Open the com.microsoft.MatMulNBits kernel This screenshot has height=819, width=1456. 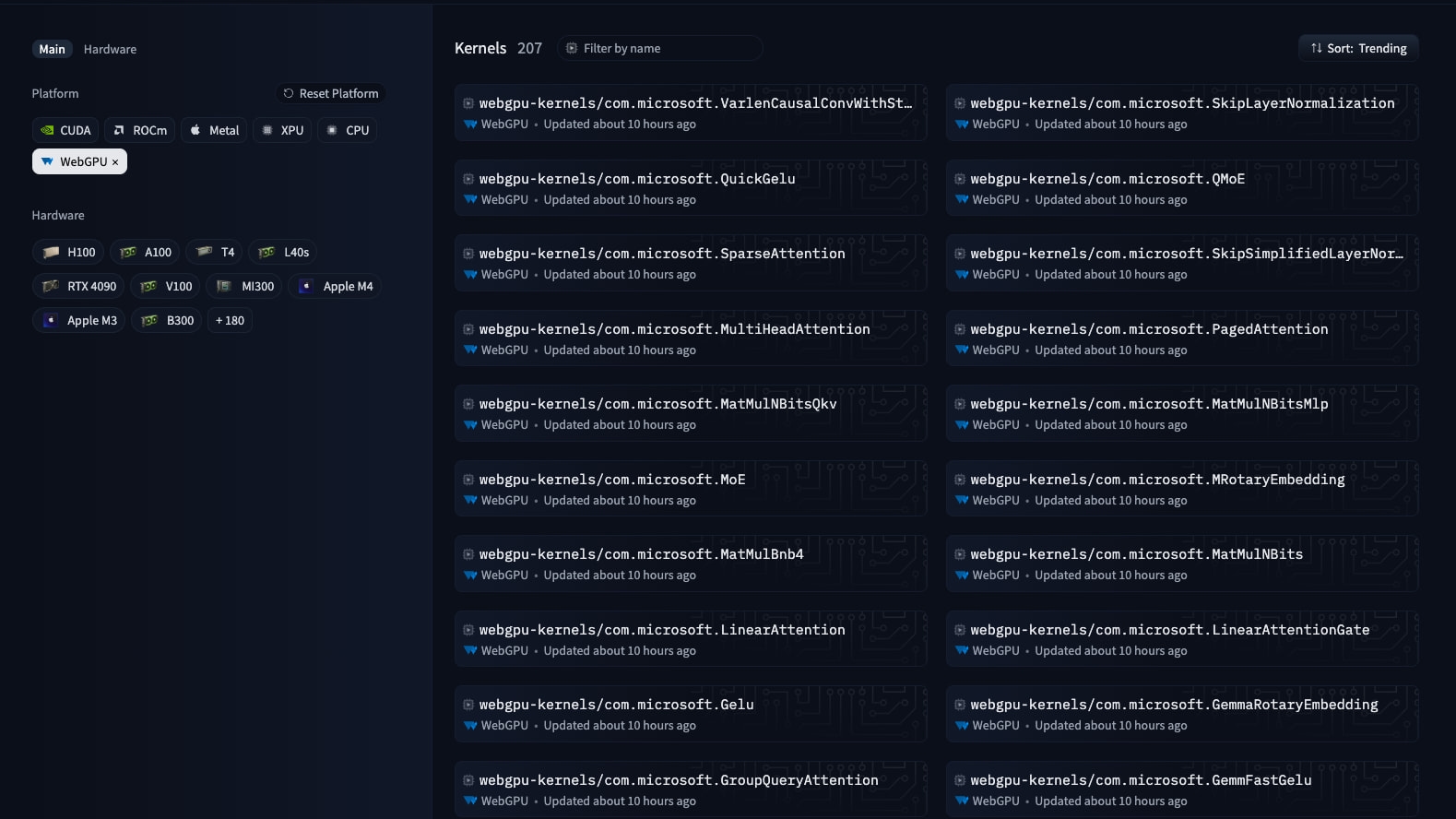click(1182, 564)
